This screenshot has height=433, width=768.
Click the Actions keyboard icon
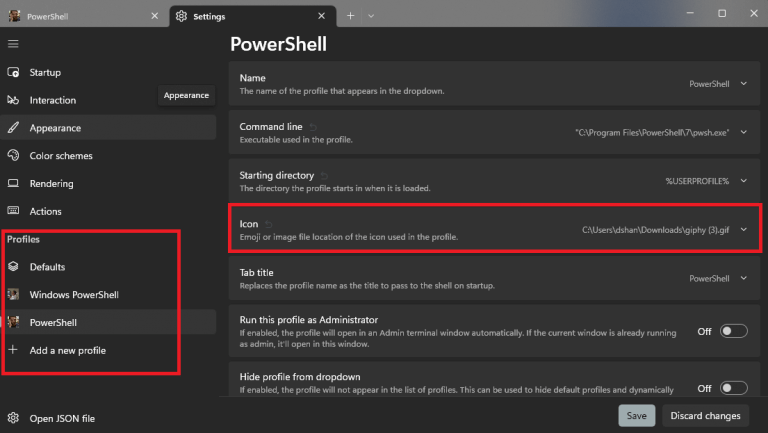click(x=13, y=211)
